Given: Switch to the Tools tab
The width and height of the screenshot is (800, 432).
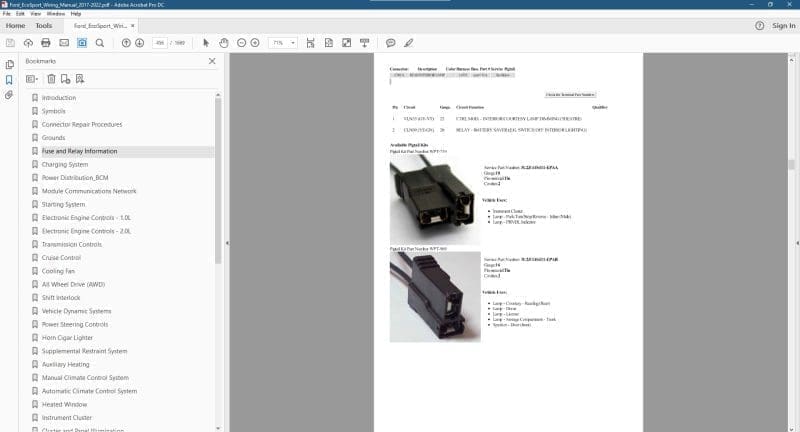Looking at the screenshot, I should [58, 25].
